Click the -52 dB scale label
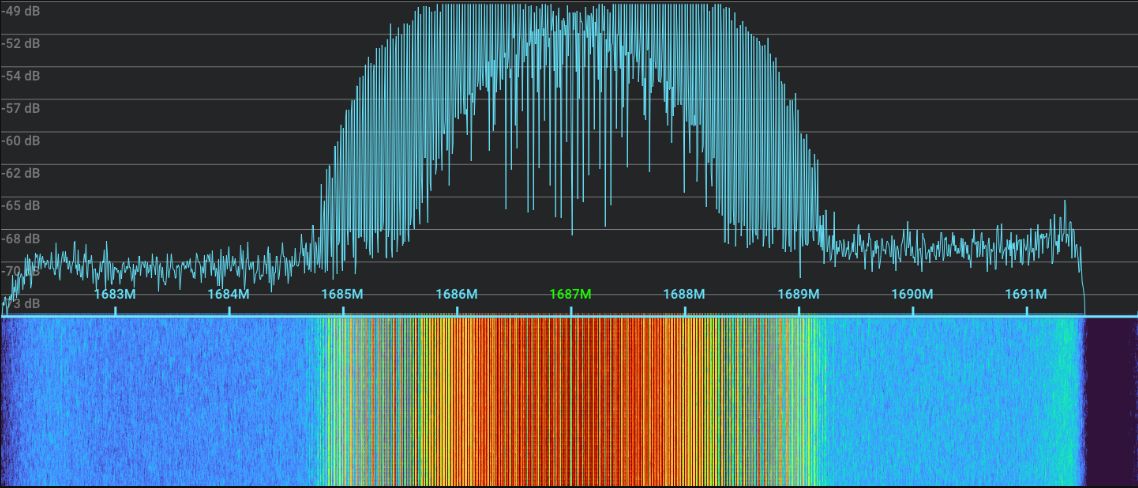 point(20,43)
